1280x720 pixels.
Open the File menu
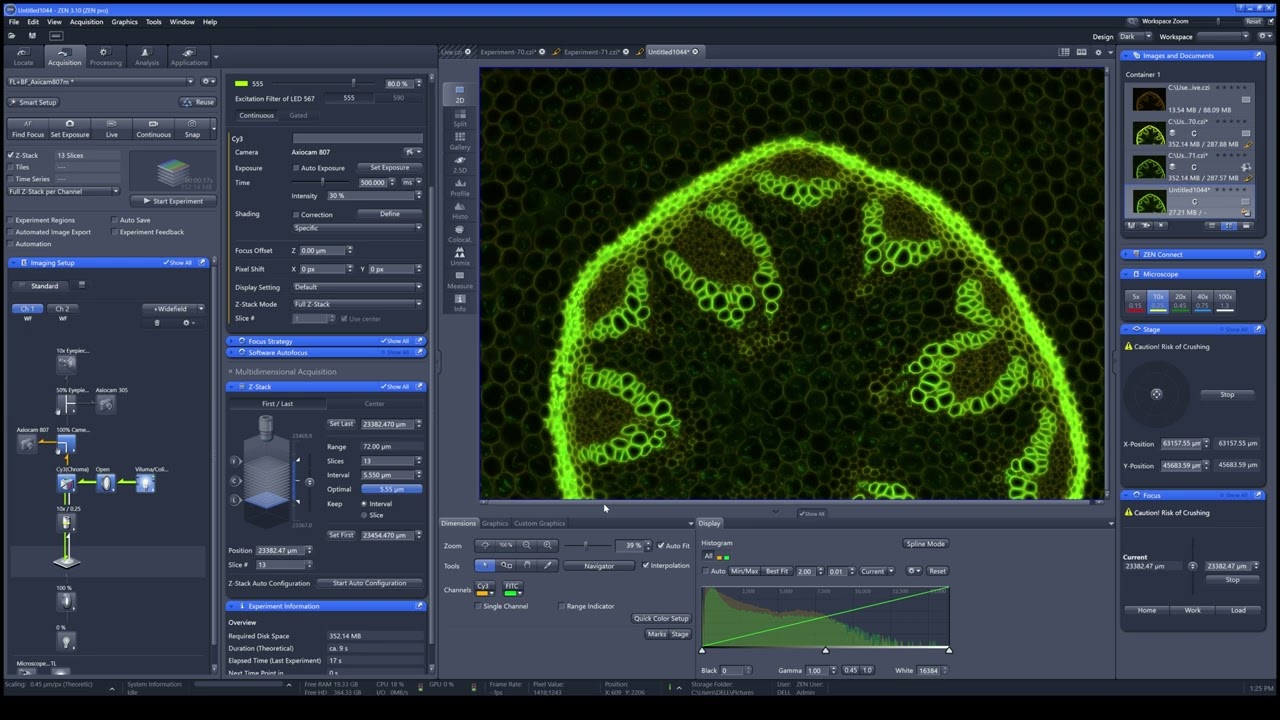pos(14,21)
